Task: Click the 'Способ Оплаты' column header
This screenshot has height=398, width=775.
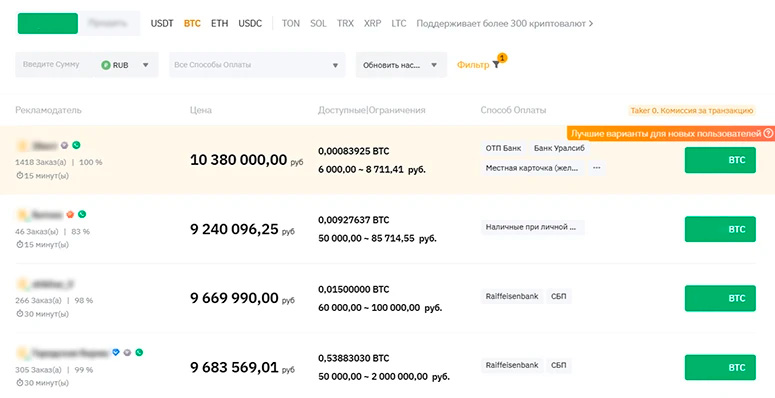Action: coord(514,110)
